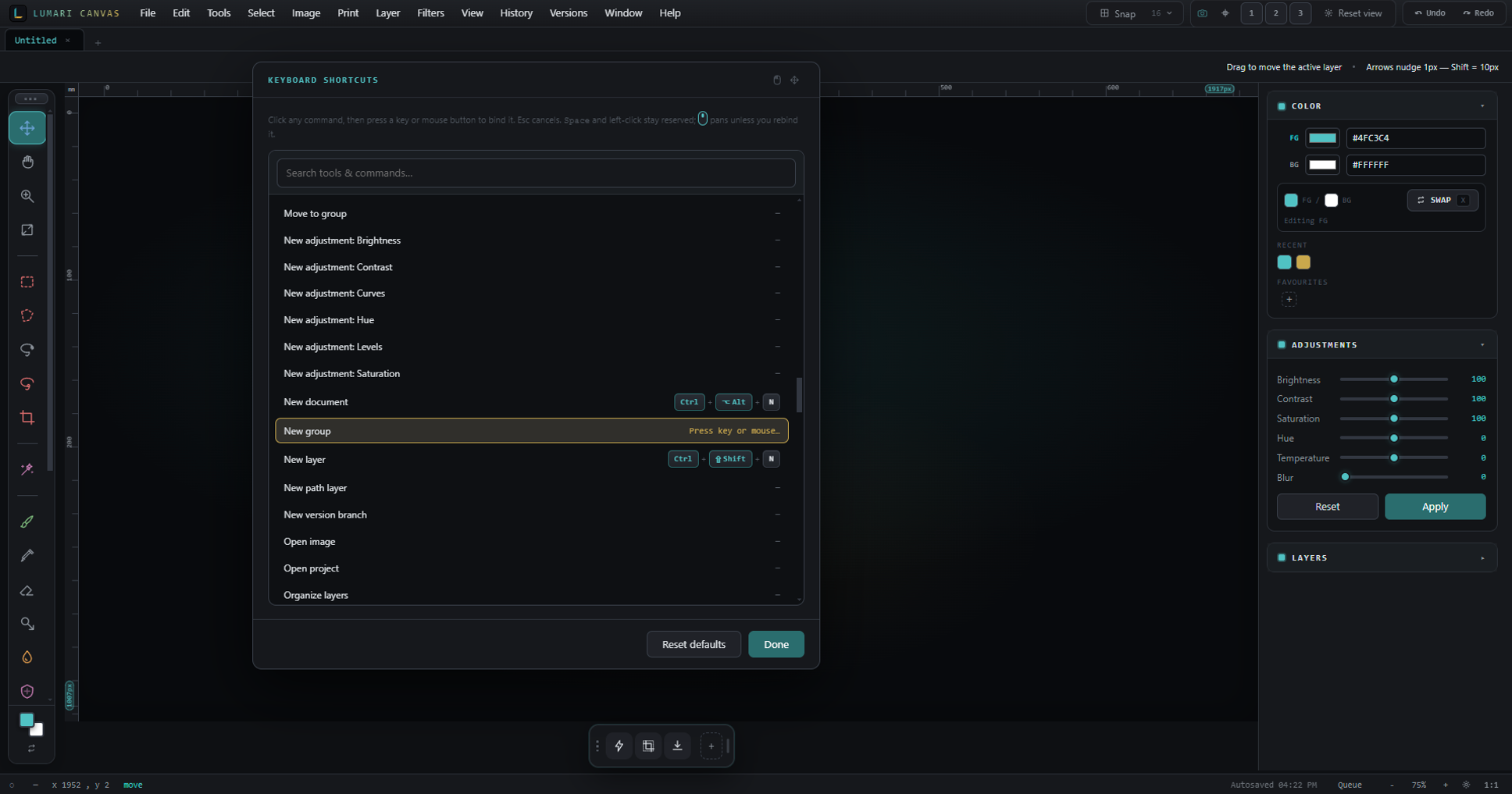Toggle view preset 3
1512x794 pixels.
[1300, 13]
